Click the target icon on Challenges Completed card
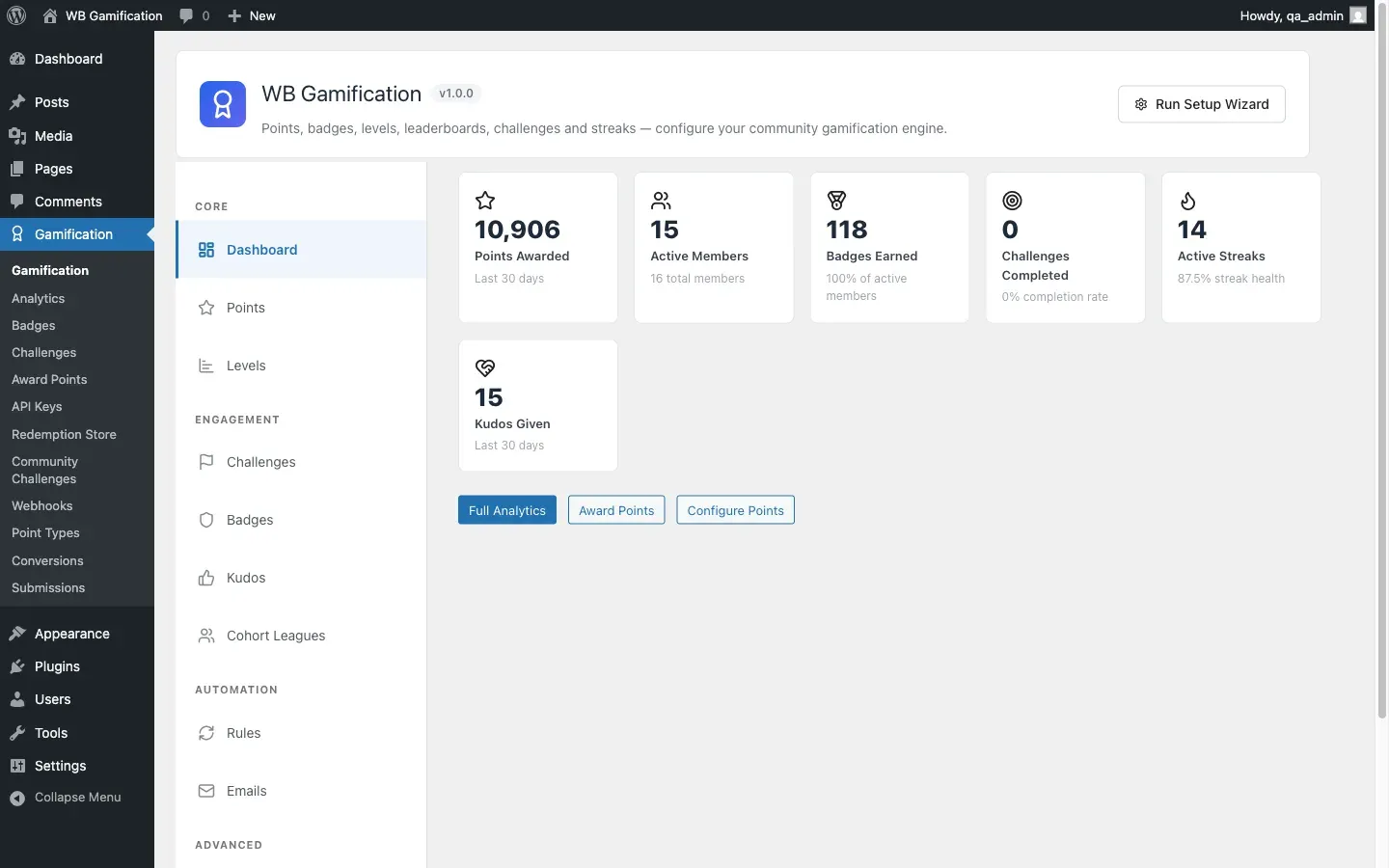The image size is (1389, 868). [x=1012, y=201]
